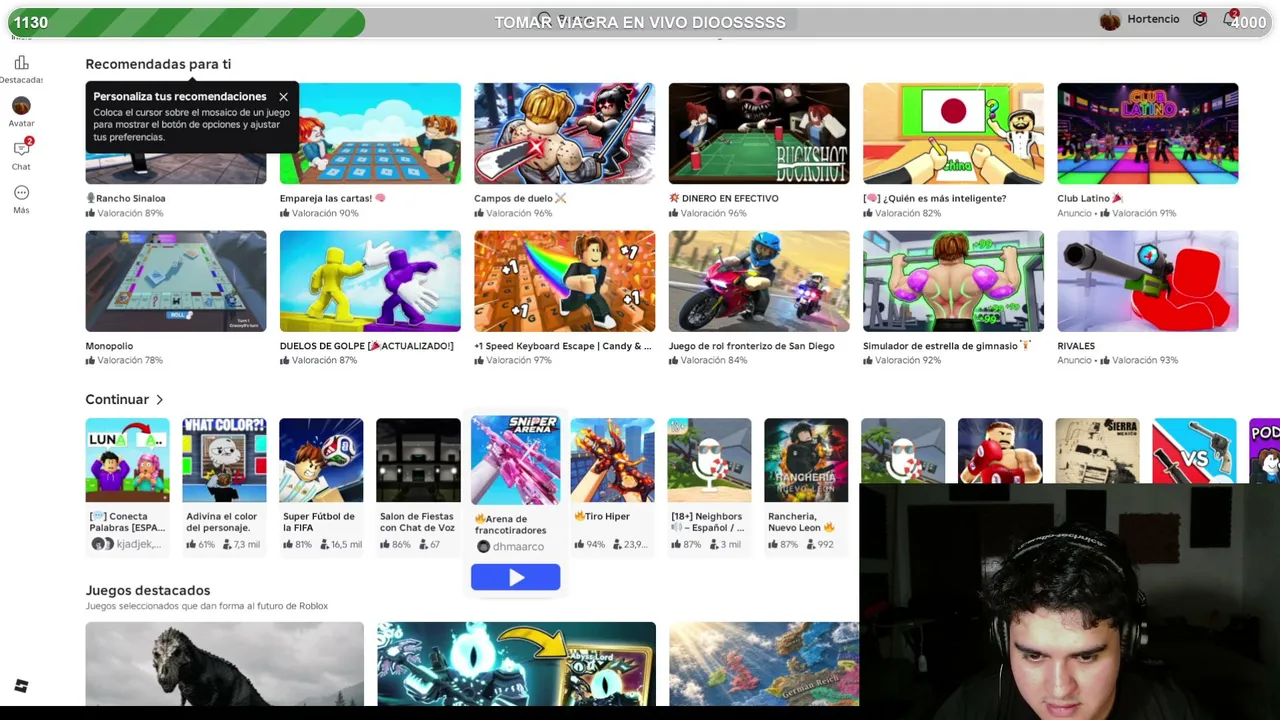
Task: Open the notifications bell icon
Action: click(x=1229, y=19)
